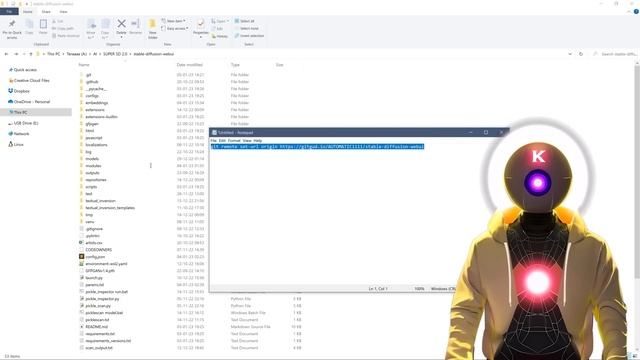Select the venv folder
The image size is (640, 360).
pos(90,222)
